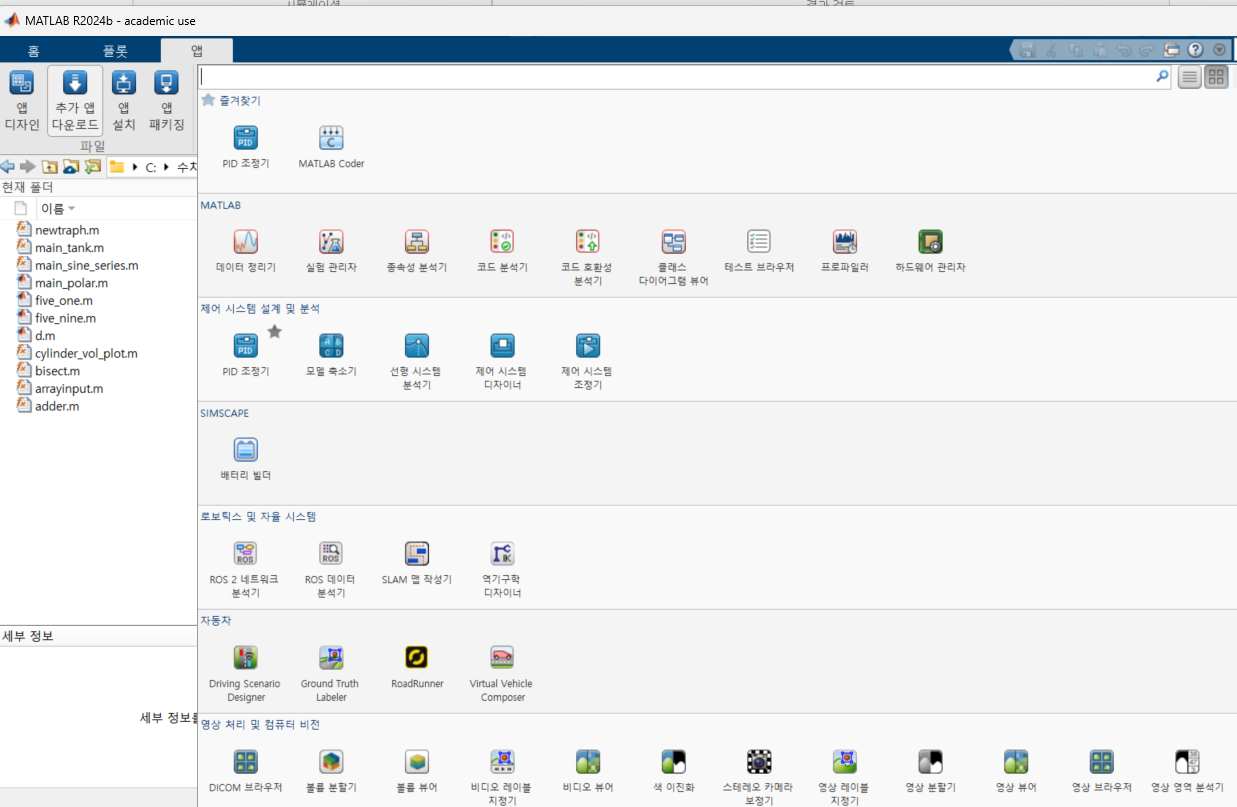Open the 앱 패키징 packaging tool

pyautogui.click(x=167, y=101)
